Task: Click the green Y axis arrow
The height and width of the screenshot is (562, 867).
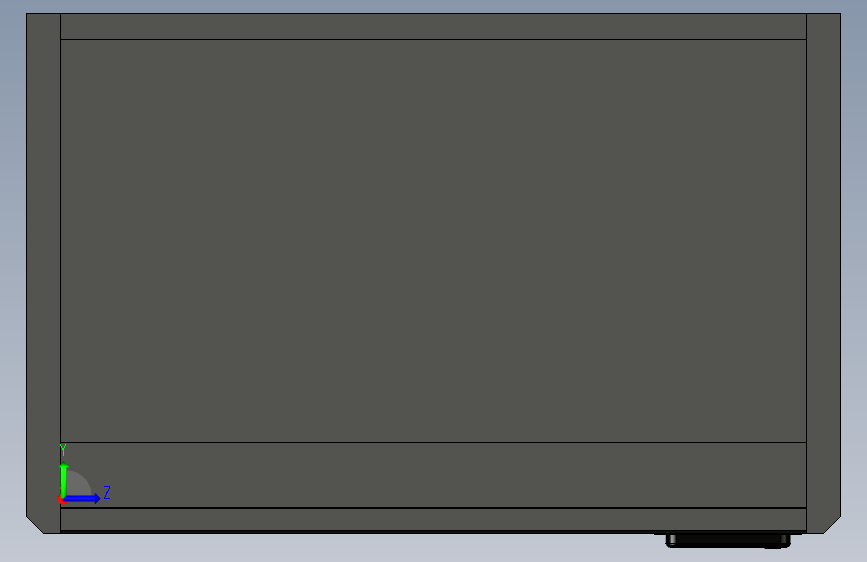Action: [64, 480]
